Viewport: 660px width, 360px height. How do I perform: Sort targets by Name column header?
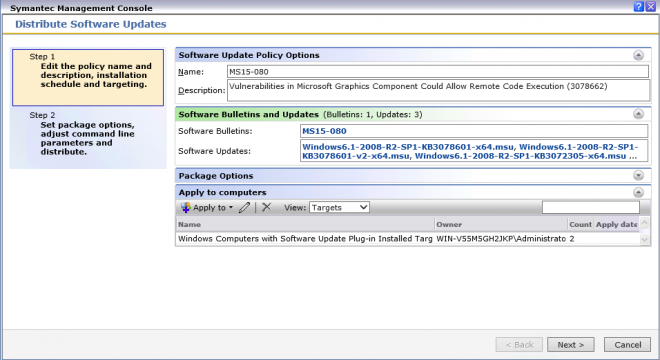[x=305, y=224]
